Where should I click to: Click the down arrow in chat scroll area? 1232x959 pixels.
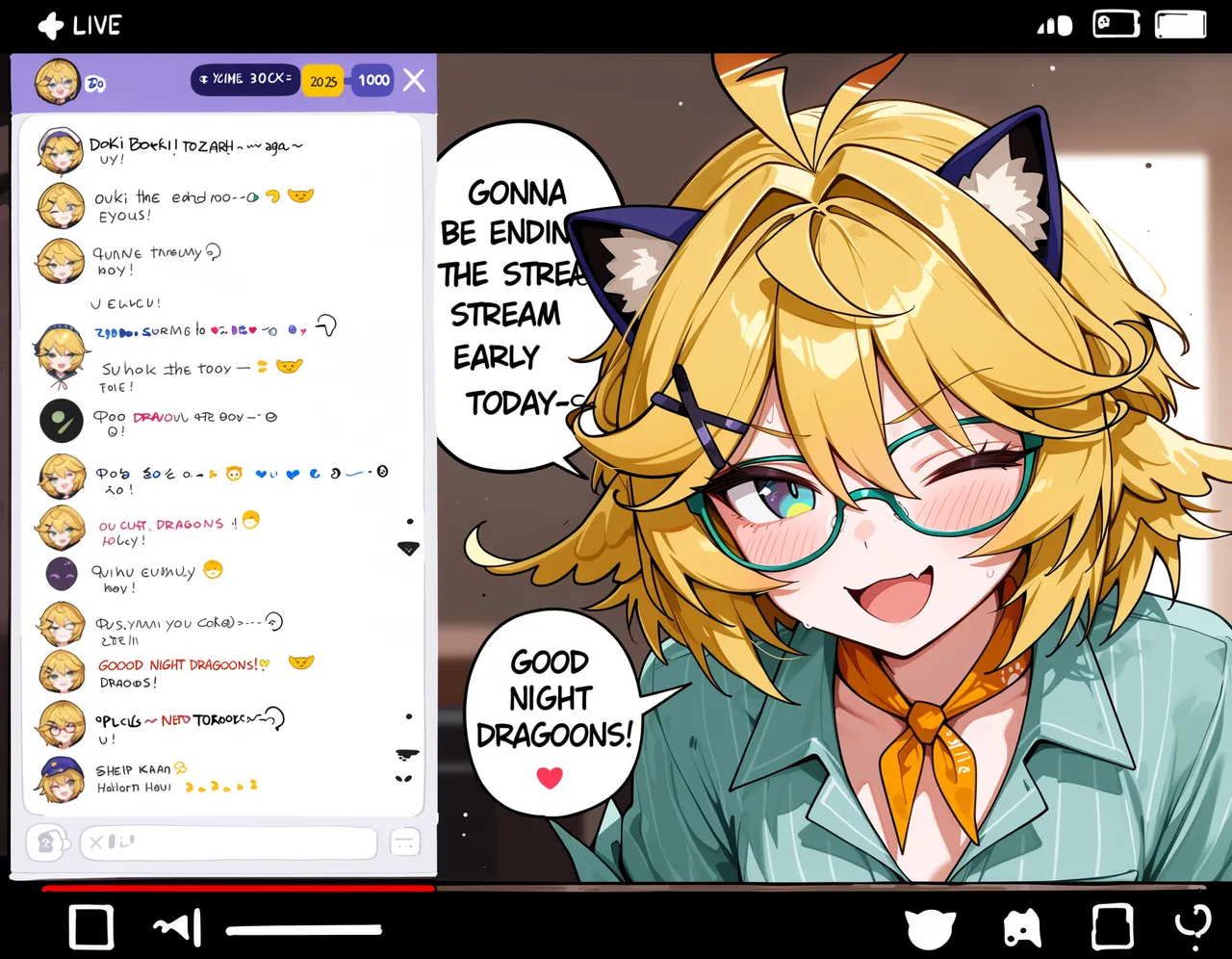tap(409, 548)
